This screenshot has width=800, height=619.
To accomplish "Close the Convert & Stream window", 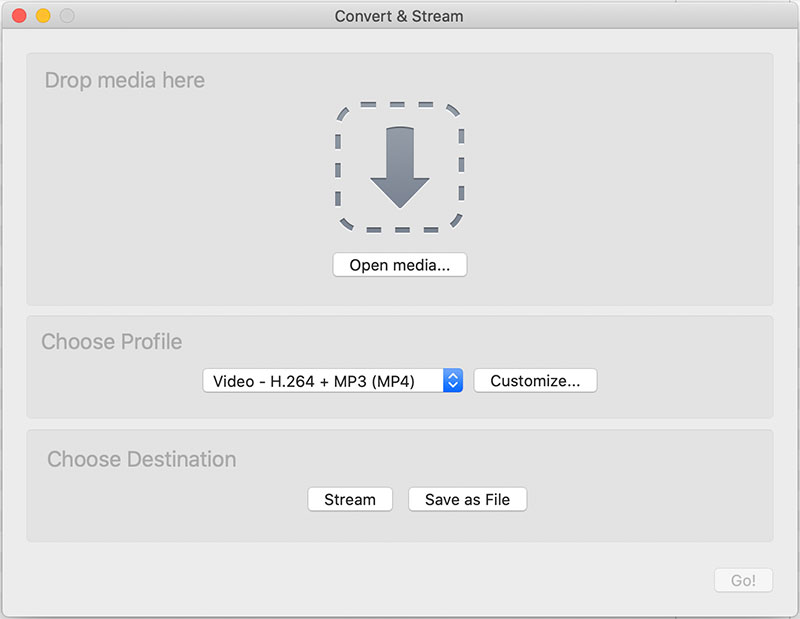I will click(19, 16).
